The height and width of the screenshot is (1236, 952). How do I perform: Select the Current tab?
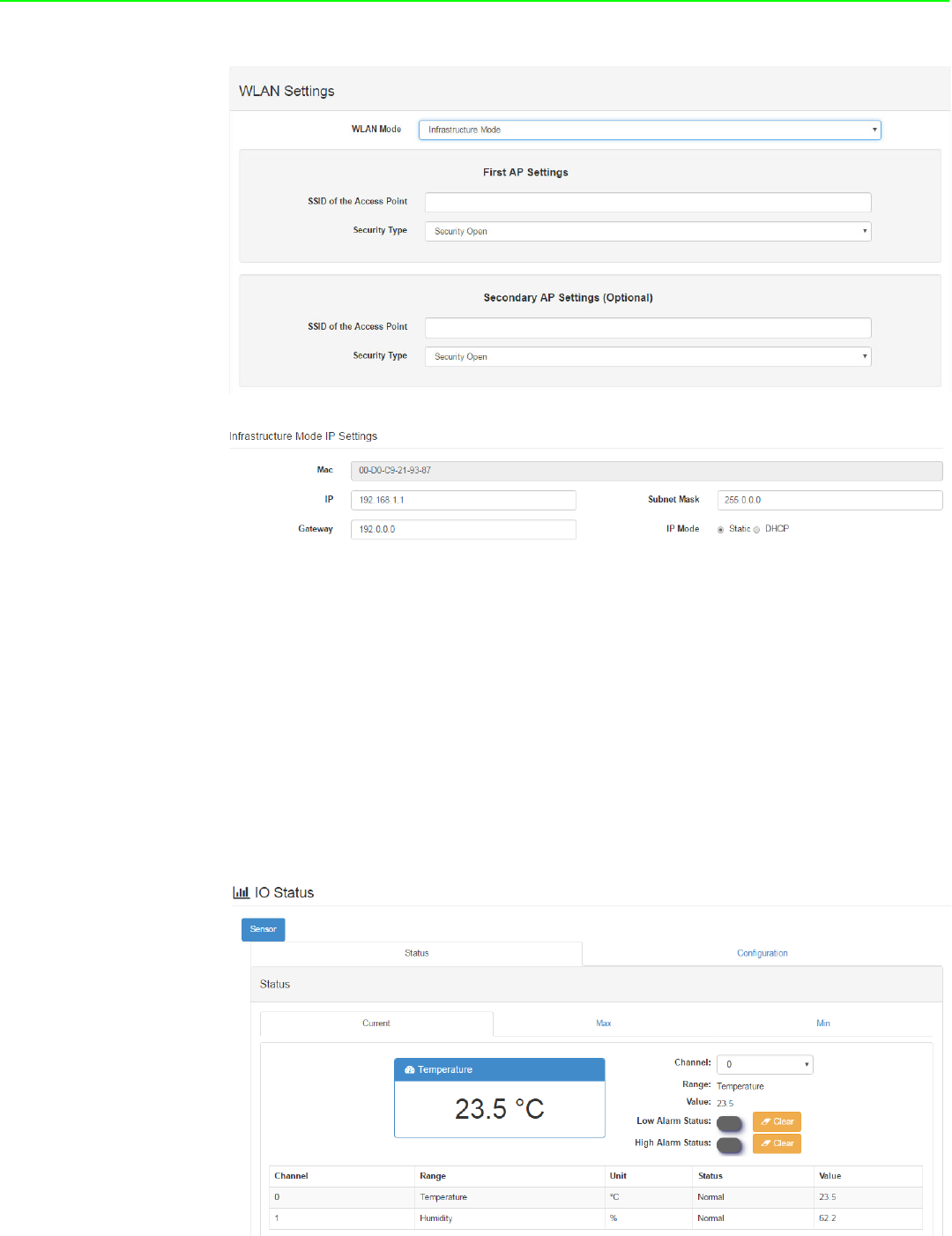(376, 1024)
